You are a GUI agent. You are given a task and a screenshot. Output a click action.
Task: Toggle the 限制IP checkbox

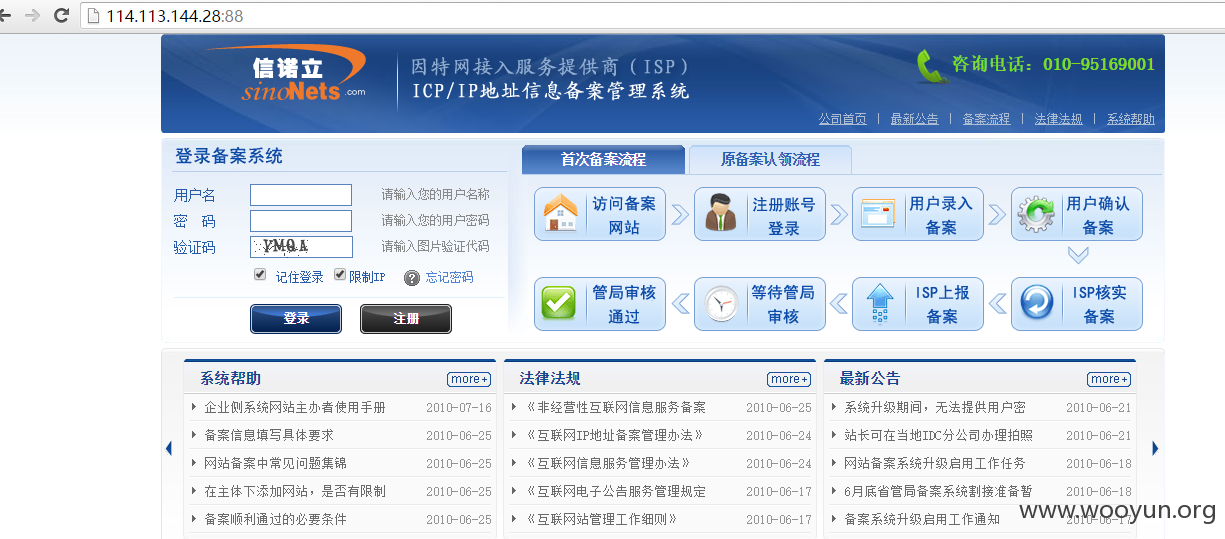(340, 274)
